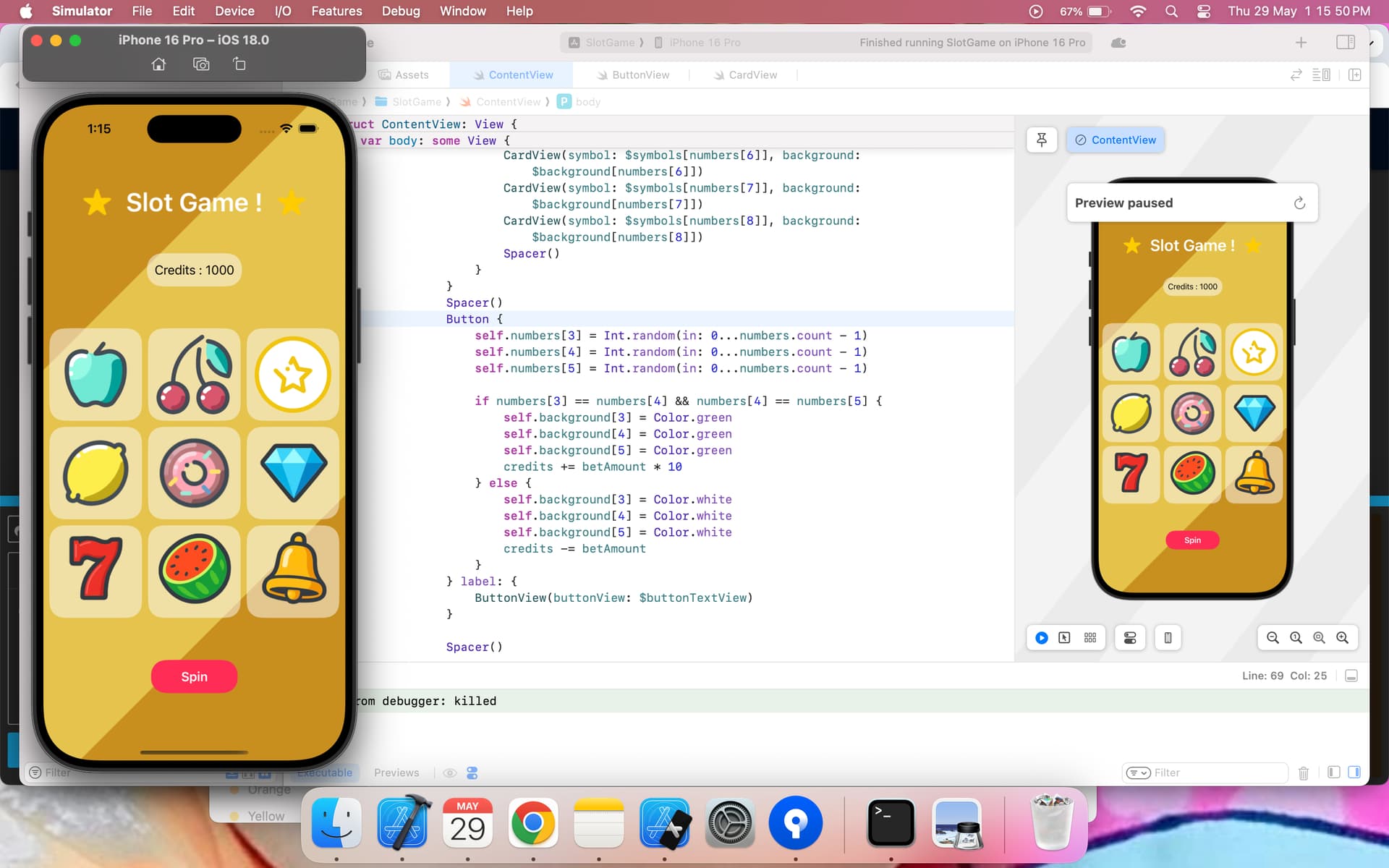Start Live preview mode
1389x868 pixels.
(1042, 638)
